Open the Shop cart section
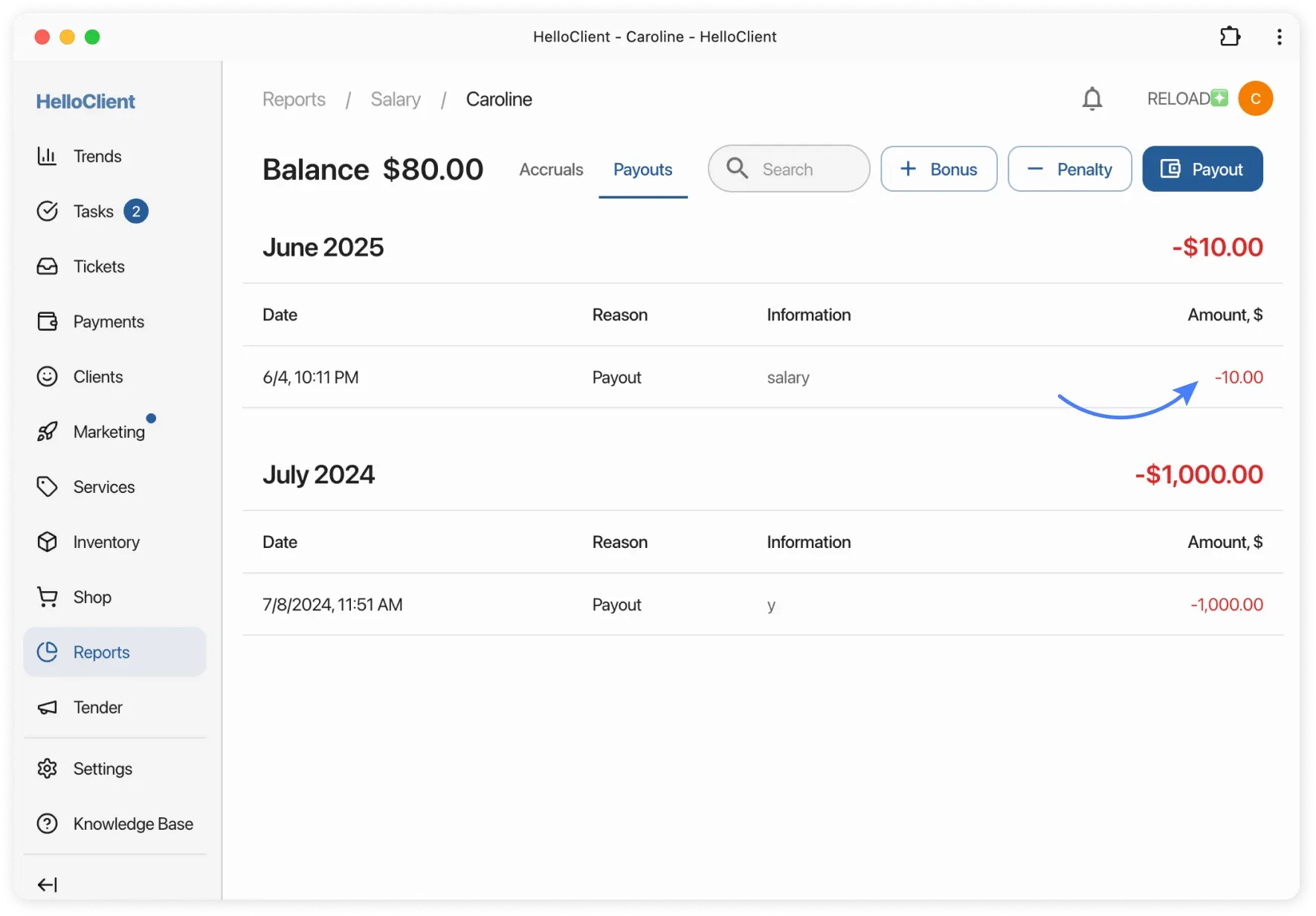 click(x=91, y=596)
